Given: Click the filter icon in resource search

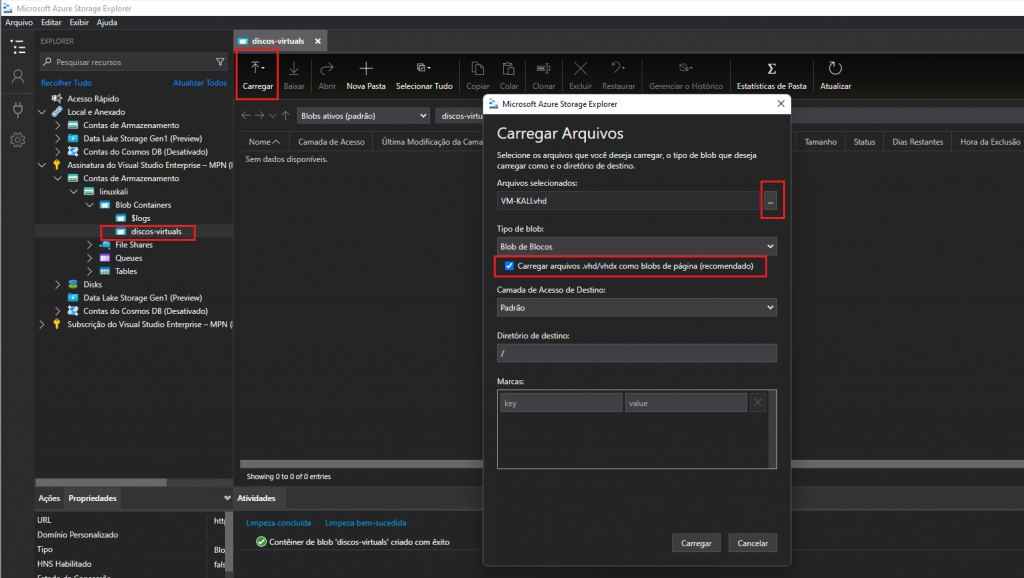Looking at the screenshot, I should 220,62.
